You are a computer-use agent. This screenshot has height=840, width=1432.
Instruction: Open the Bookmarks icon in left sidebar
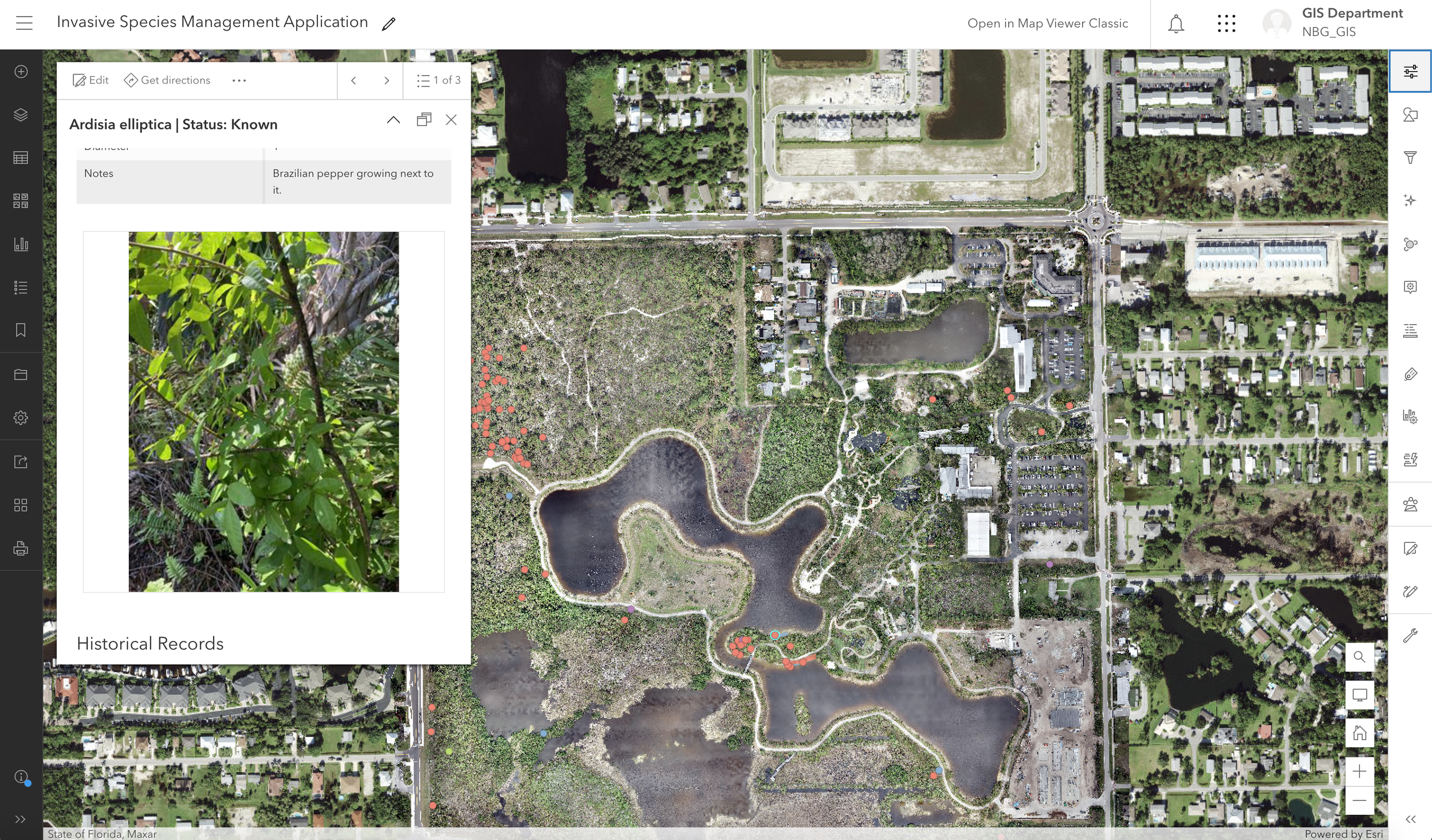tap(21, 330)
